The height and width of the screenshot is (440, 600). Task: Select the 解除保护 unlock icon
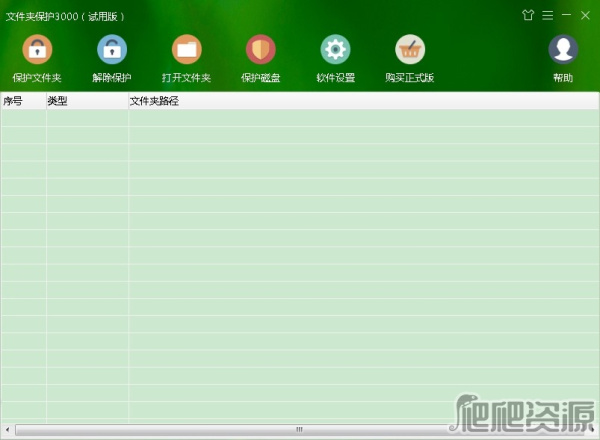(112, 49)
